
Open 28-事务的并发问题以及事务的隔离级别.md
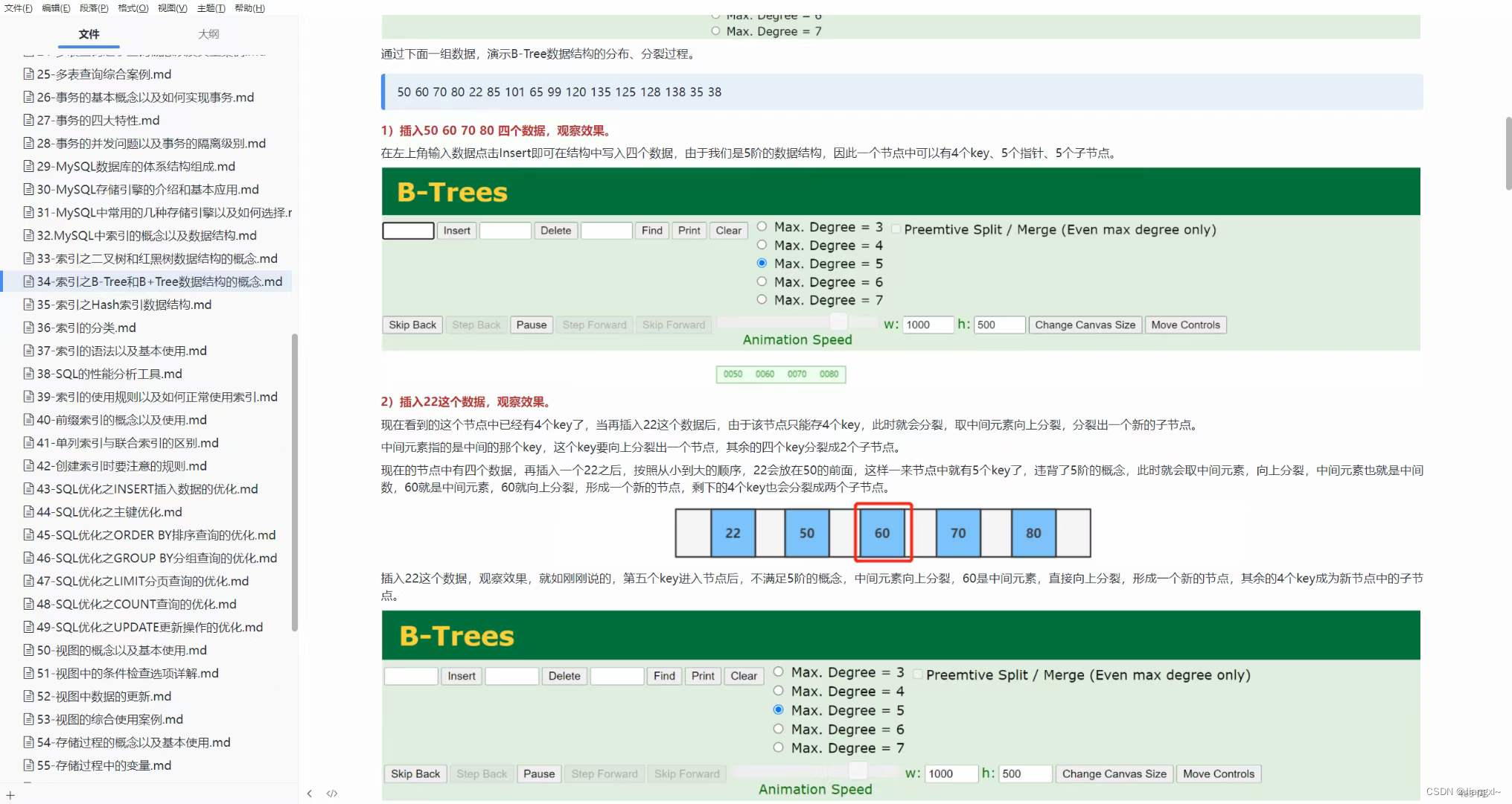point(151,143)
